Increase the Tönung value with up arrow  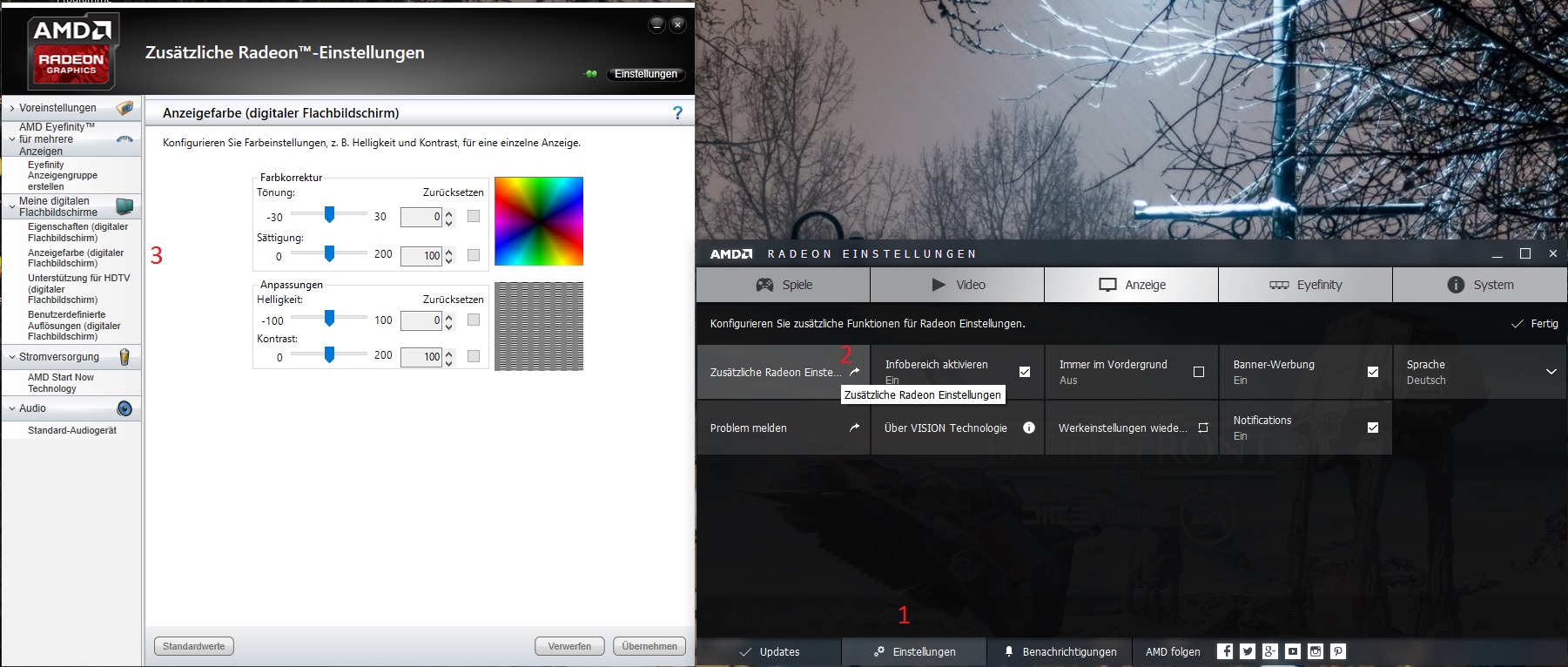pos(449,212)
